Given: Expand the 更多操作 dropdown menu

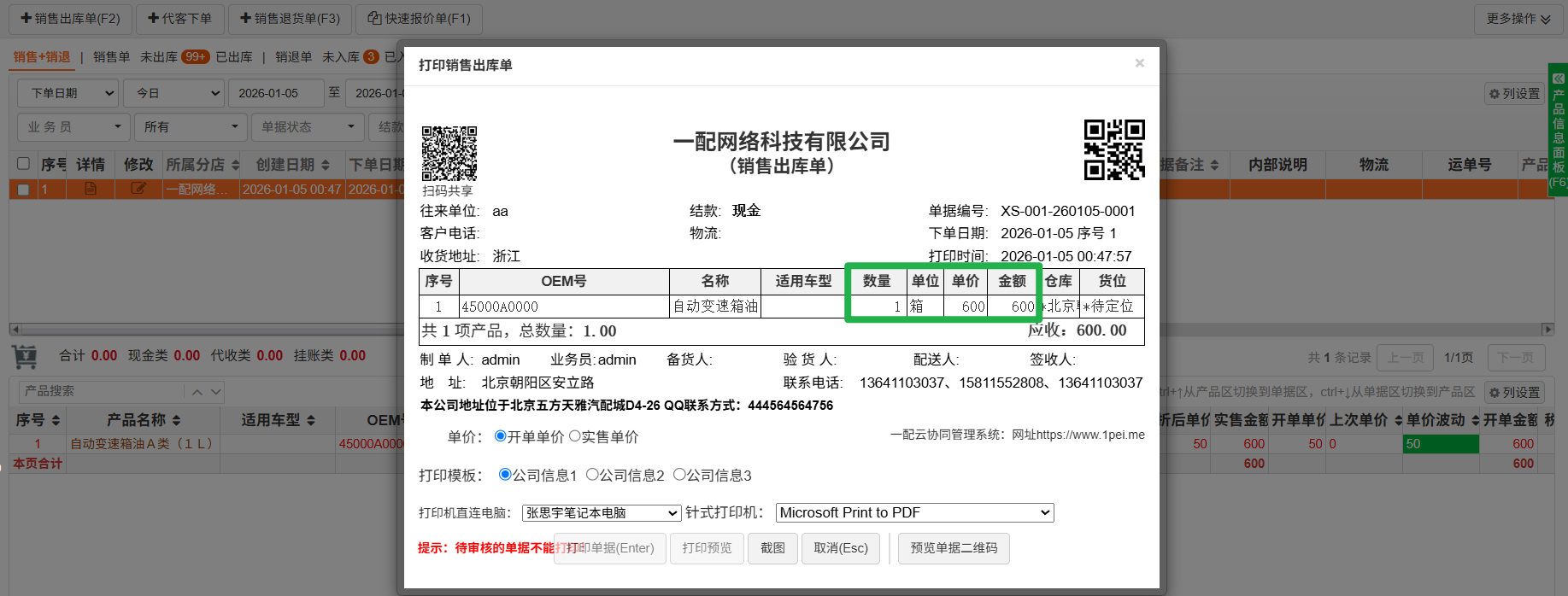Looking at the screenshot, I should click(x=1518, y=19).
